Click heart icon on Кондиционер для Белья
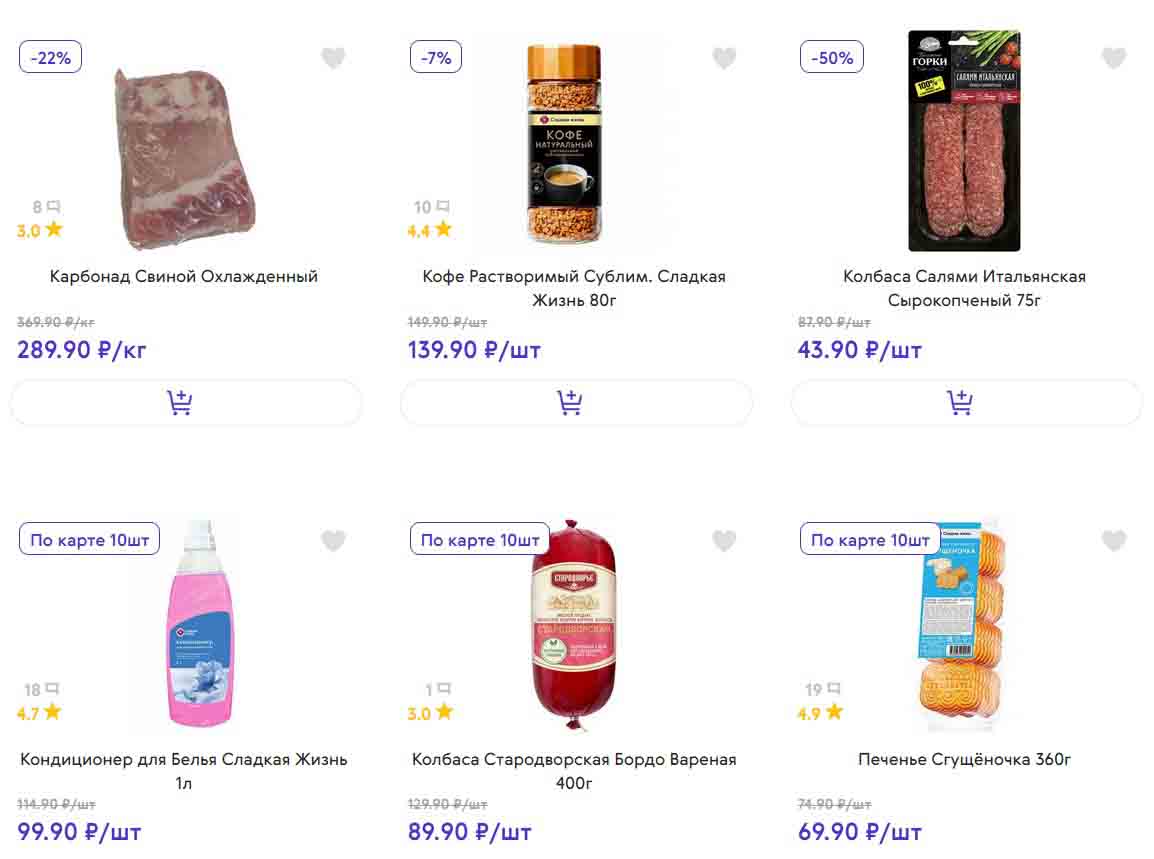This screenshot has width=1154, height=859. point(333,541)
